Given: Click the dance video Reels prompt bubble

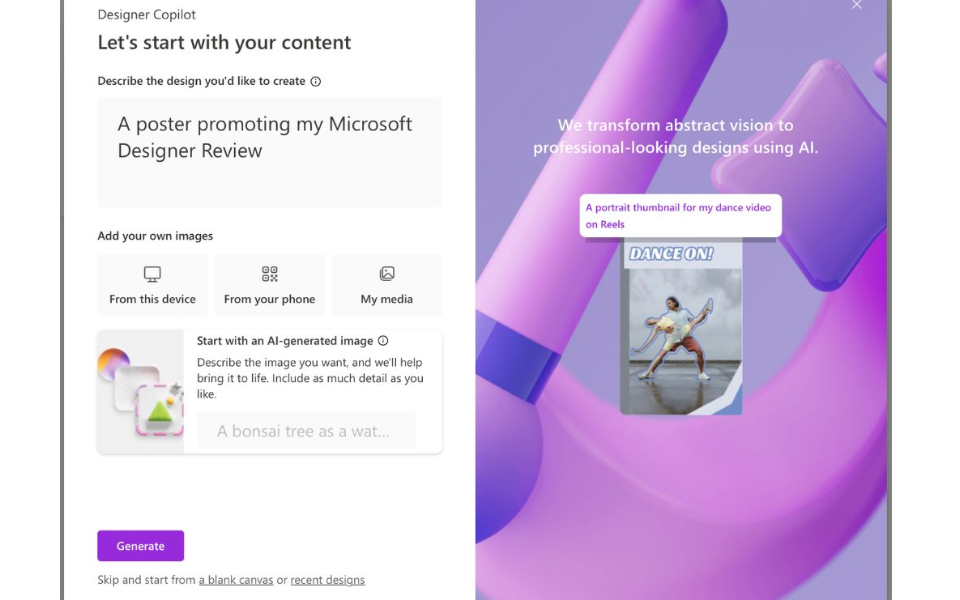Looking at the screenshot, I should [x=680, y=215].
